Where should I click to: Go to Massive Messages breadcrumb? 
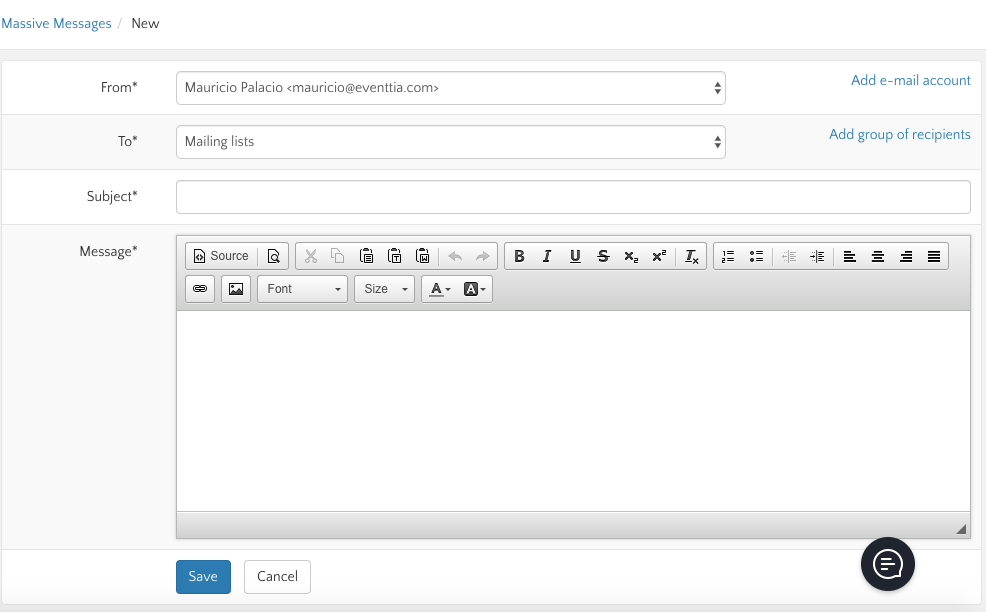56,23
